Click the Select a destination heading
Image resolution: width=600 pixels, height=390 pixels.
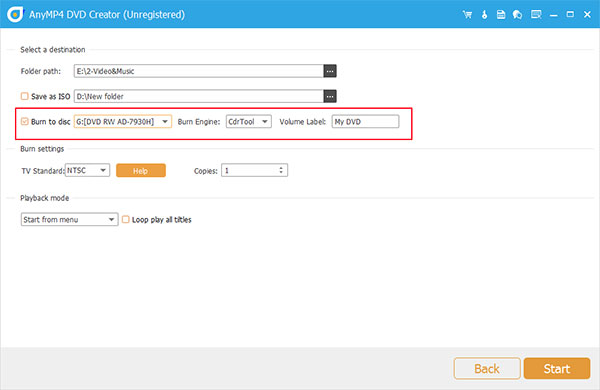(x=53, y=50)
